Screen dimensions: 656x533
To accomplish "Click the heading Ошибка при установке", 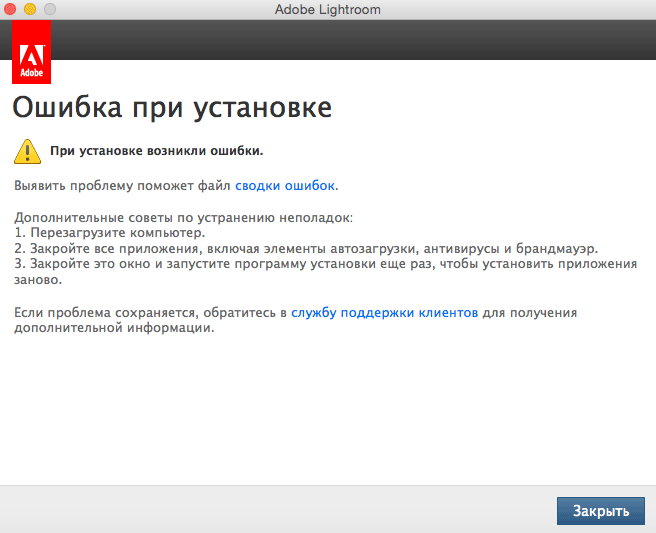I will pos(172,108).
